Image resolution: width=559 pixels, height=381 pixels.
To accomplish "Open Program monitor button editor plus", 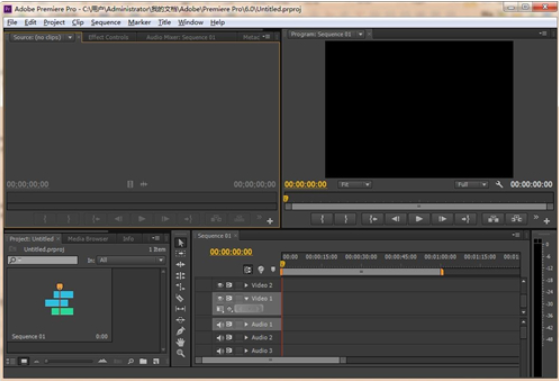I will (x=547, y=221).
